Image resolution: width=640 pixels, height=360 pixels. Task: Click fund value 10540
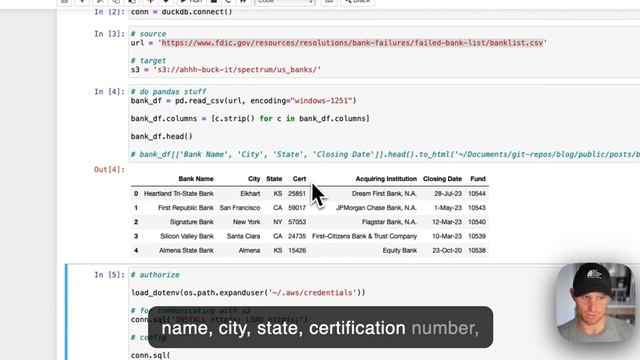tap(477, 222)
